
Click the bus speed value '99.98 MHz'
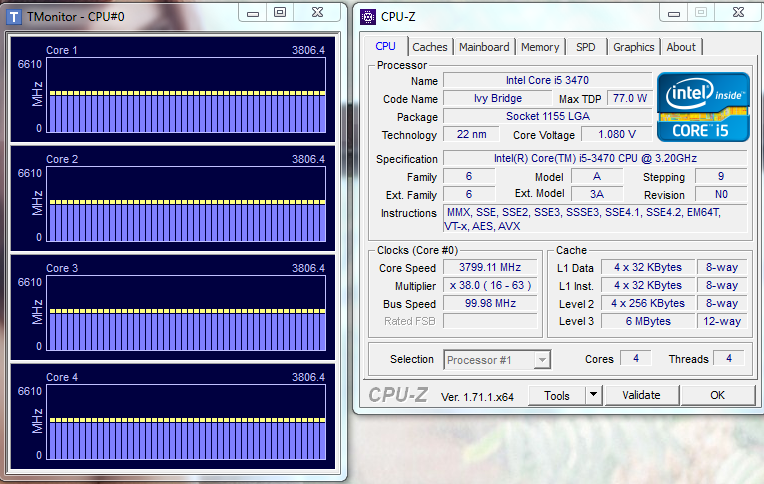[490, 304]
